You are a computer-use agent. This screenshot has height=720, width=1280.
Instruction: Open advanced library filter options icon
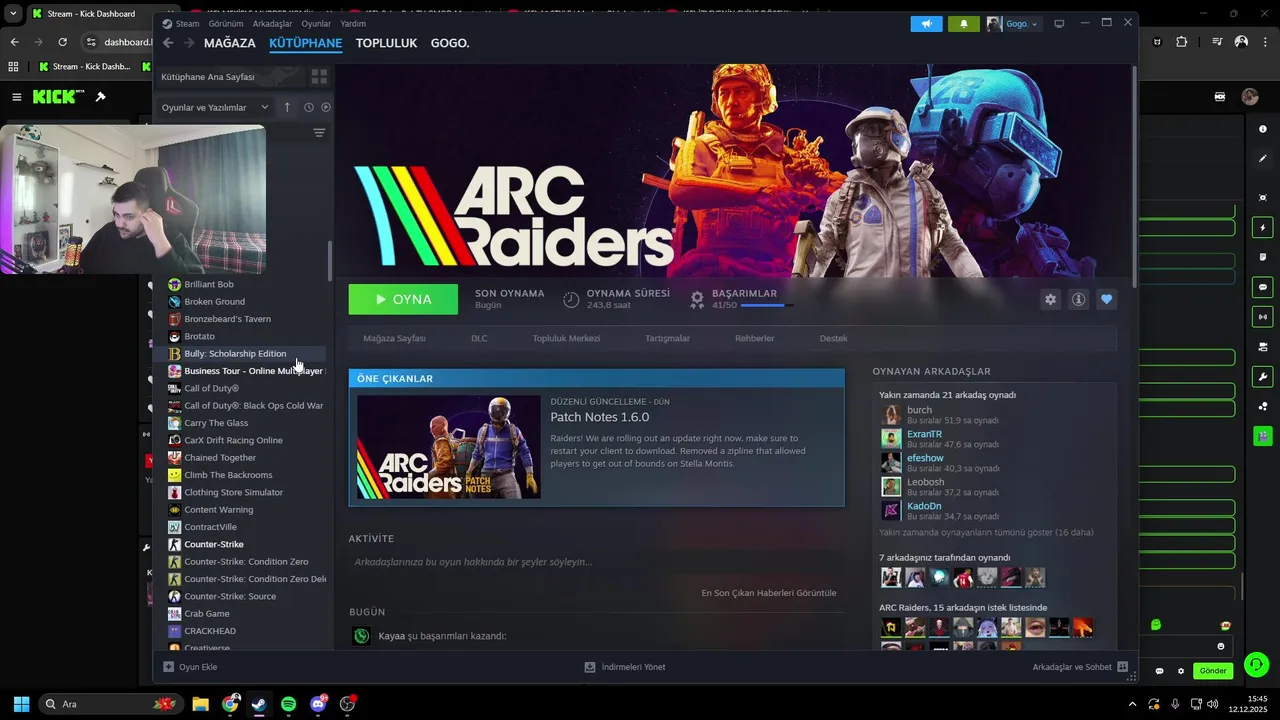[319, 132]
